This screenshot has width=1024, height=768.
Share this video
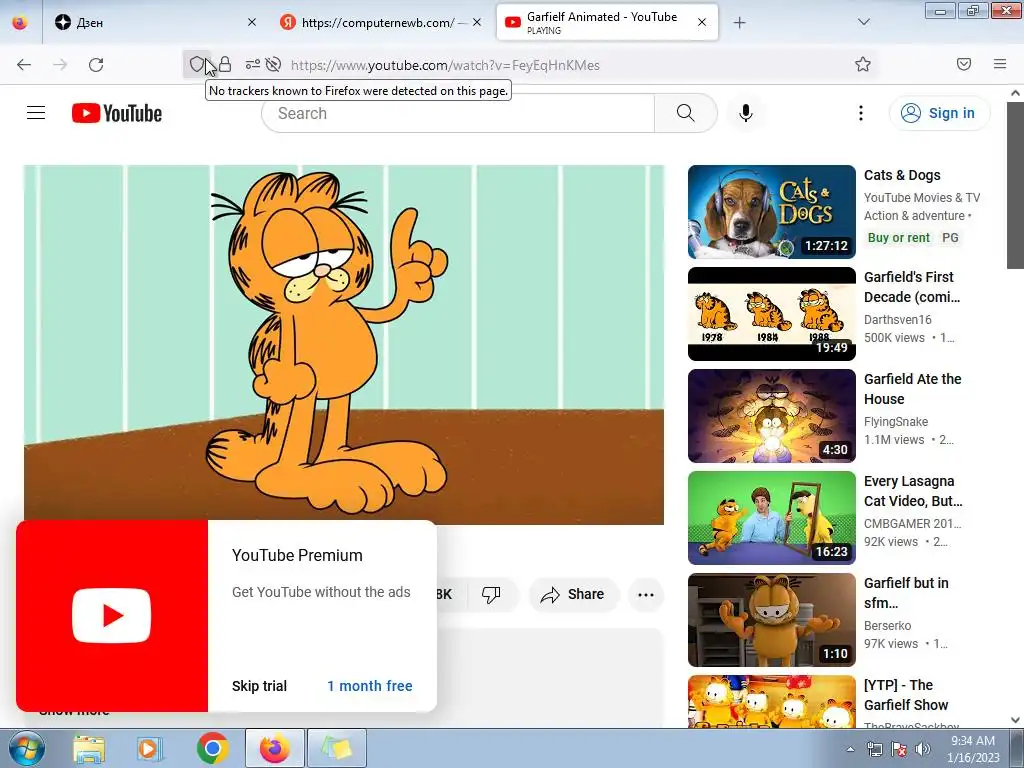click(x=573, y=594)
